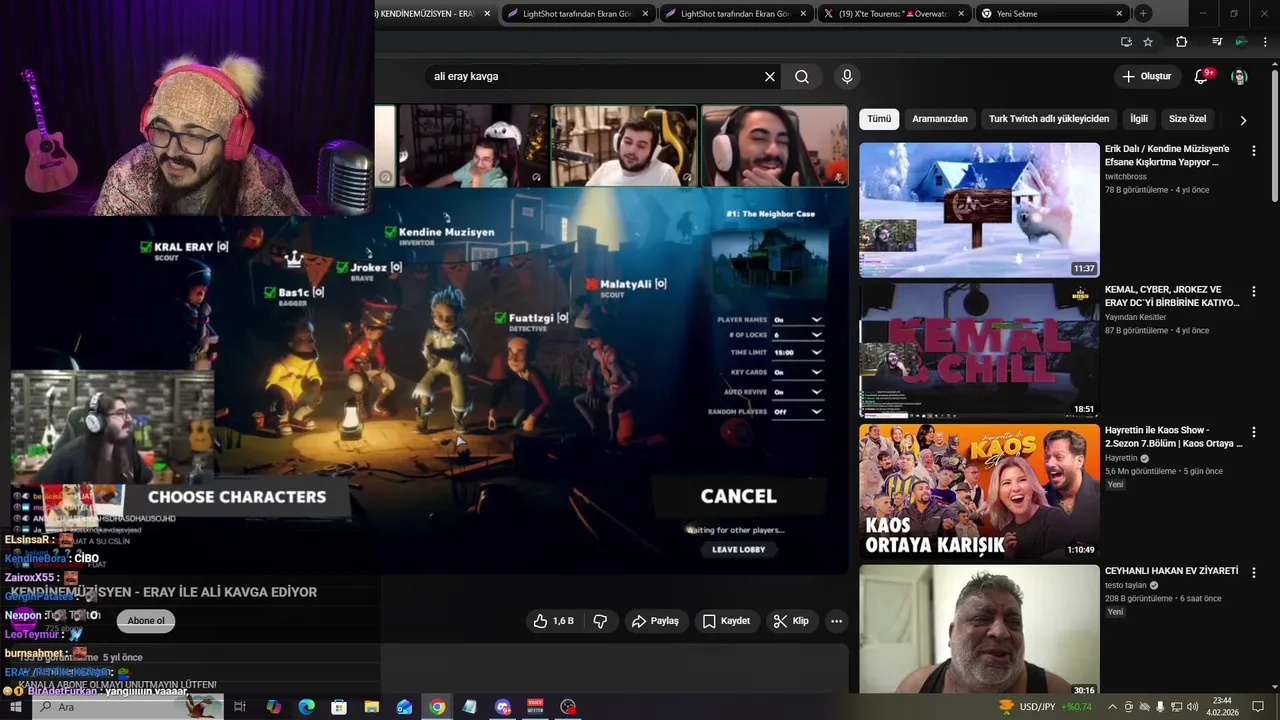Click Klip clip button

791,621
